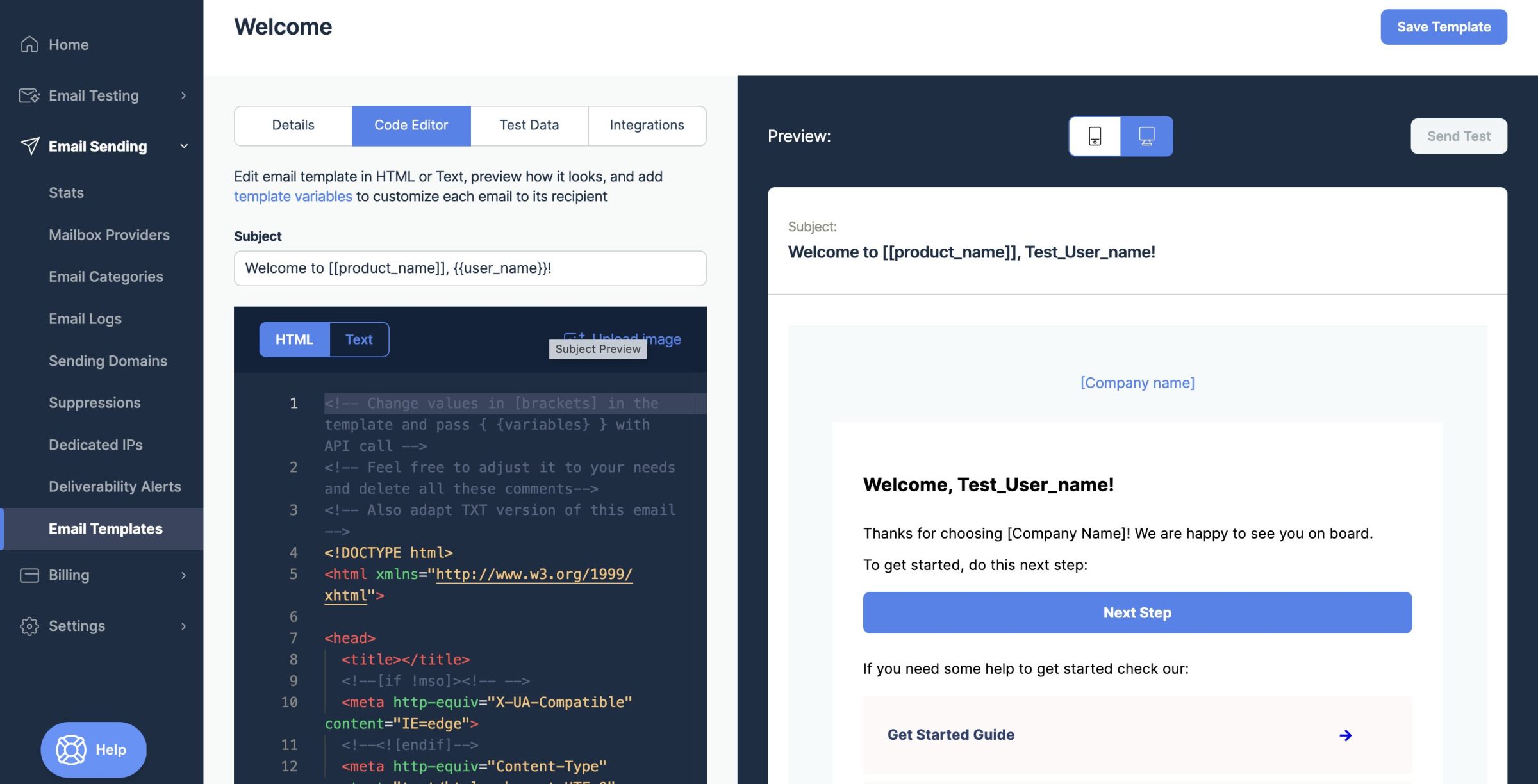The width and height of the screenshot is (1538, 784).
Task: Click the Email Templates sidebar icon
Action: tap(104, 528)
